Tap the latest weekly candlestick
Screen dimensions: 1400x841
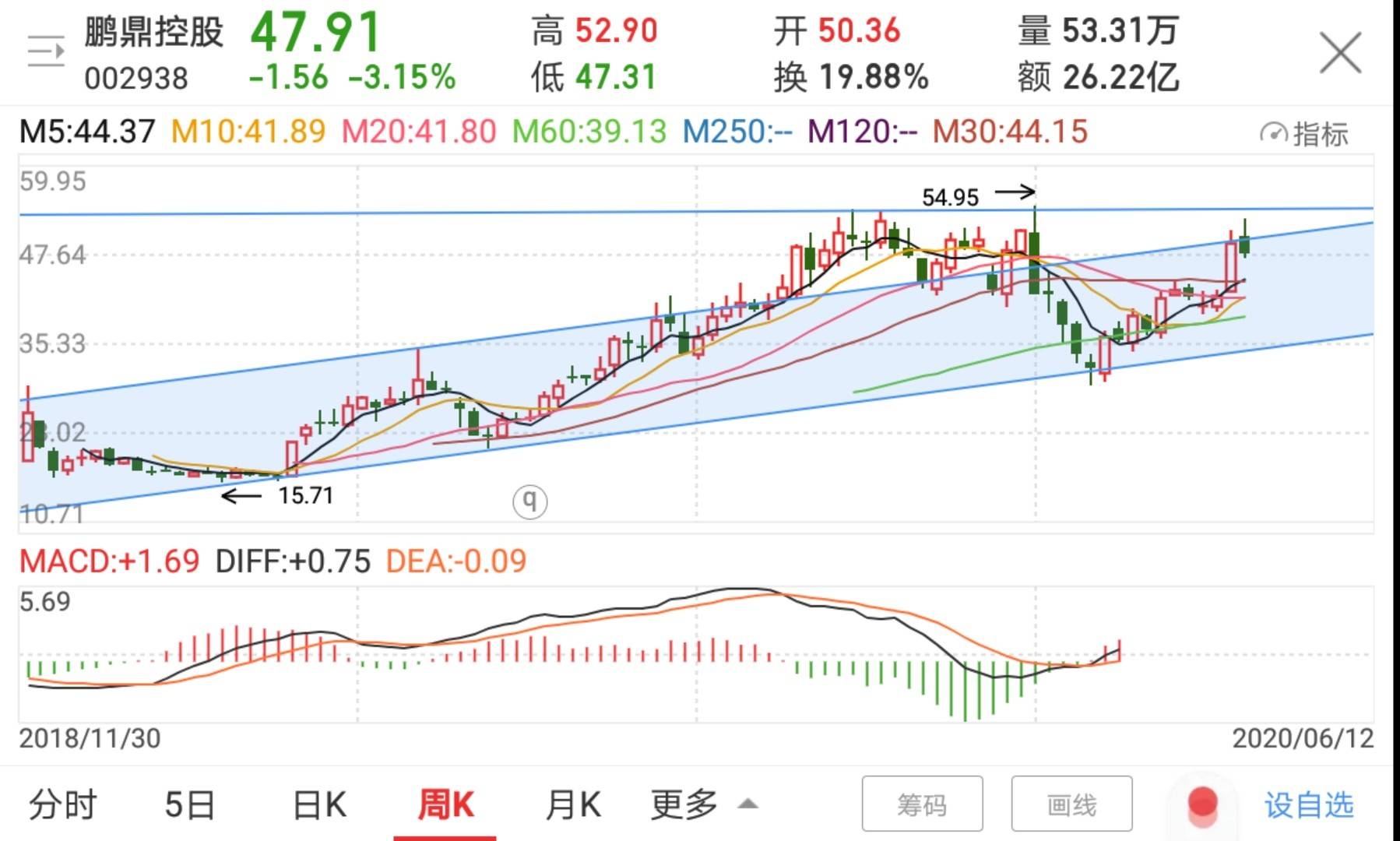(x=1244, y=238)
